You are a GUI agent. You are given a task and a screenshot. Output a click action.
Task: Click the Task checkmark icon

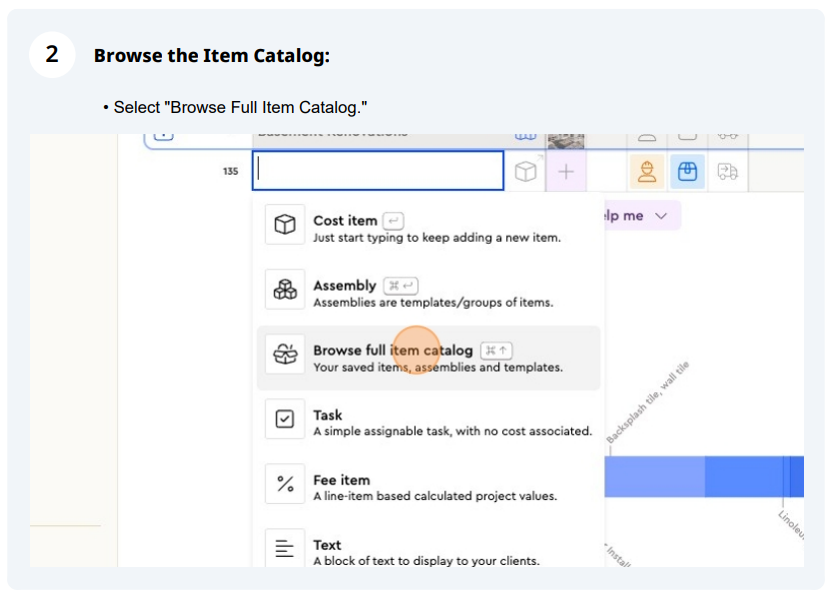(x=285, y=419)
